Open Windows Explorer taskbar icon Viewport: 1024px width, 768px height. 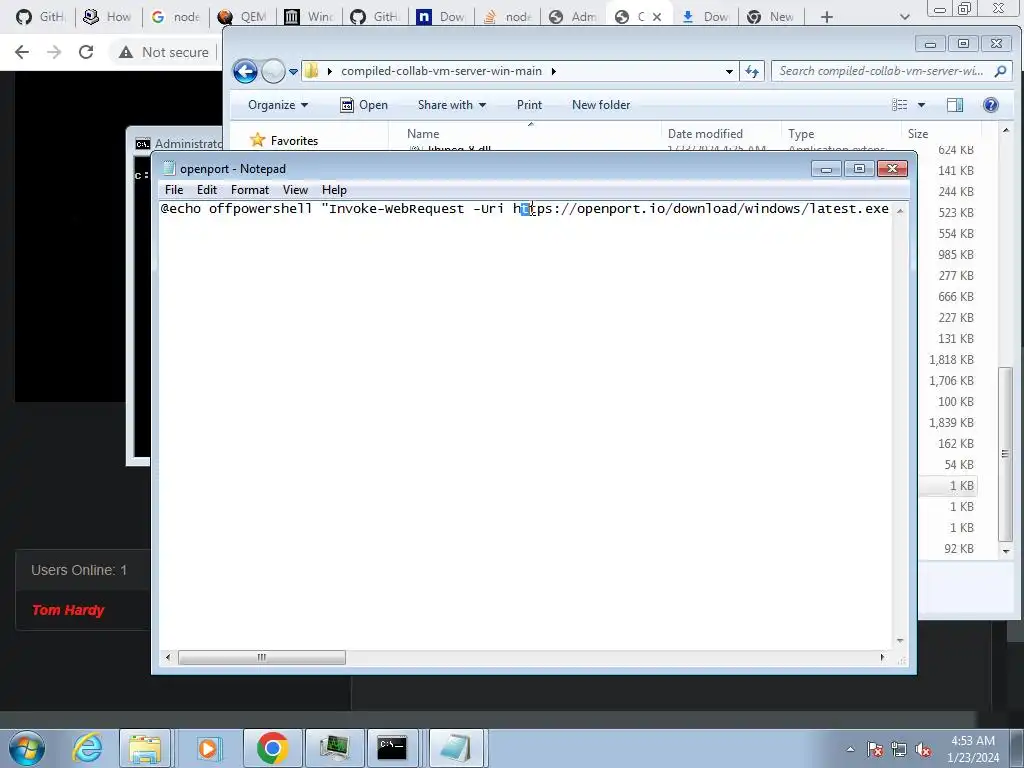(145, 748)
